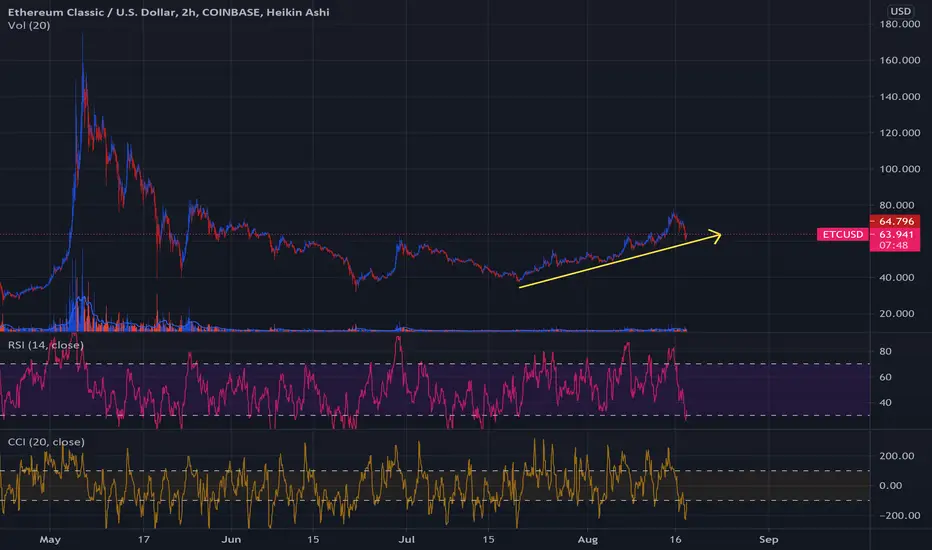
Task: Click the Ethereum Classic / U.S. Dollar chart title
Action: (168, 12)
